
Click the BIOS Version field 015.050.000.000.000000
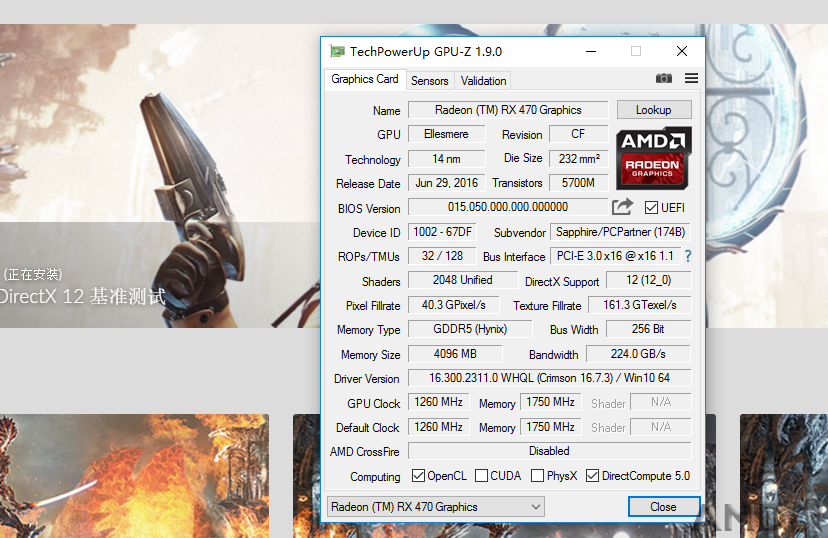point(508,207)
